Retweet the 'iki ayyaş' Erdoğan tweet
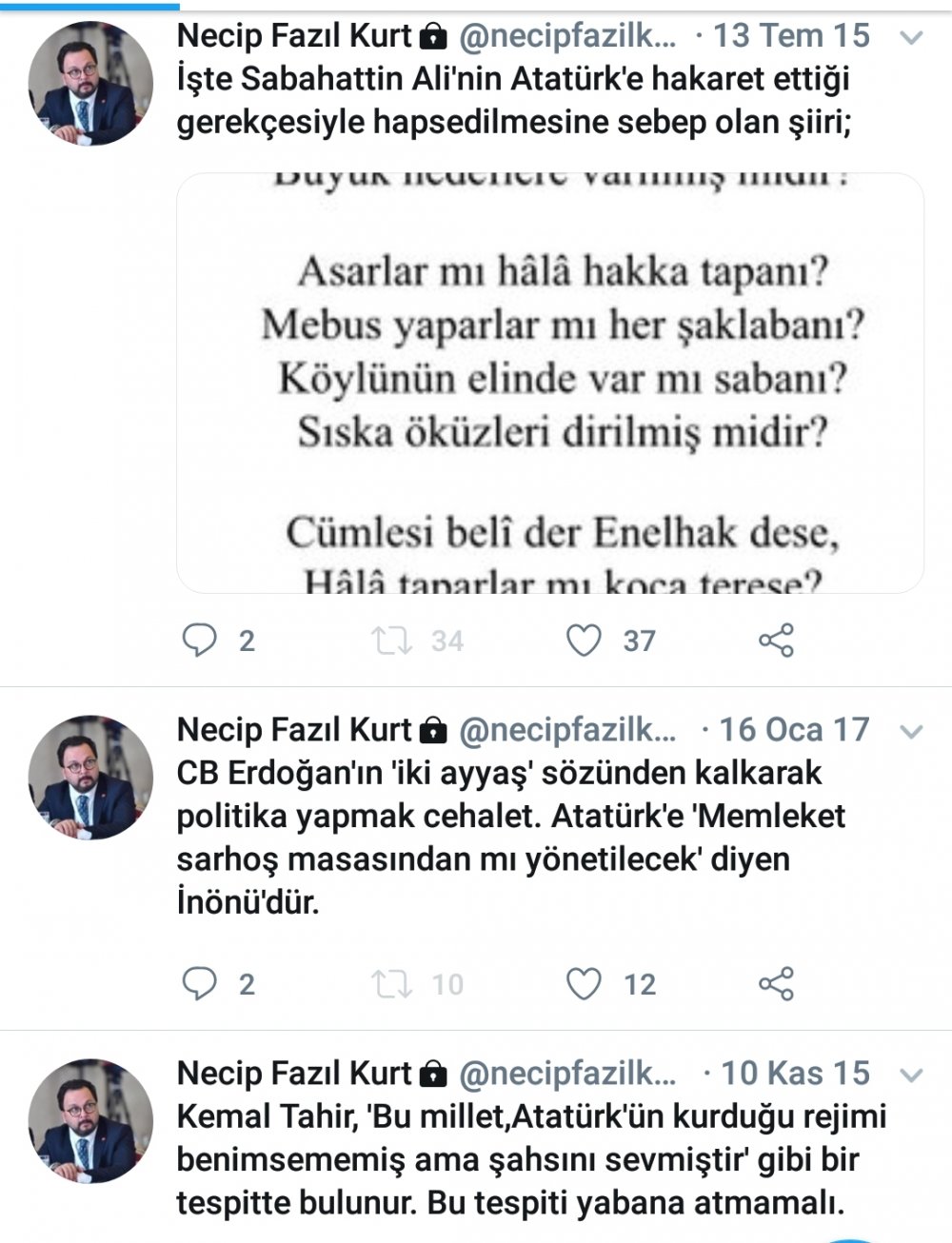This screenshot has height=1243, width=952. 392,984
